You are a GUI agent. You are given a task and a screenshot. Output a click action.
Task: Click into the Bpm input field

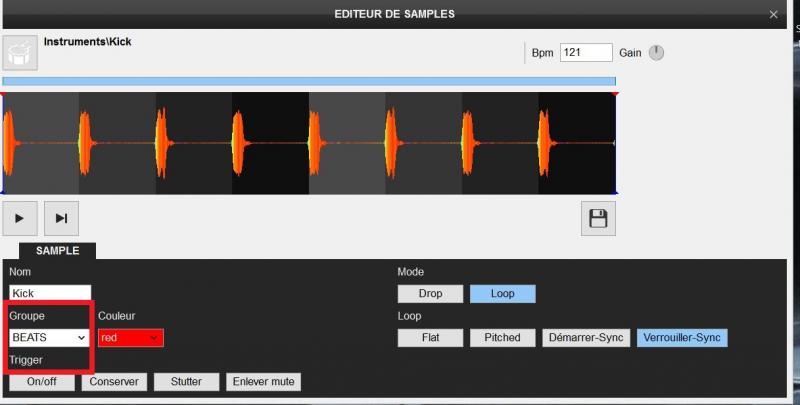coord(586,53)
